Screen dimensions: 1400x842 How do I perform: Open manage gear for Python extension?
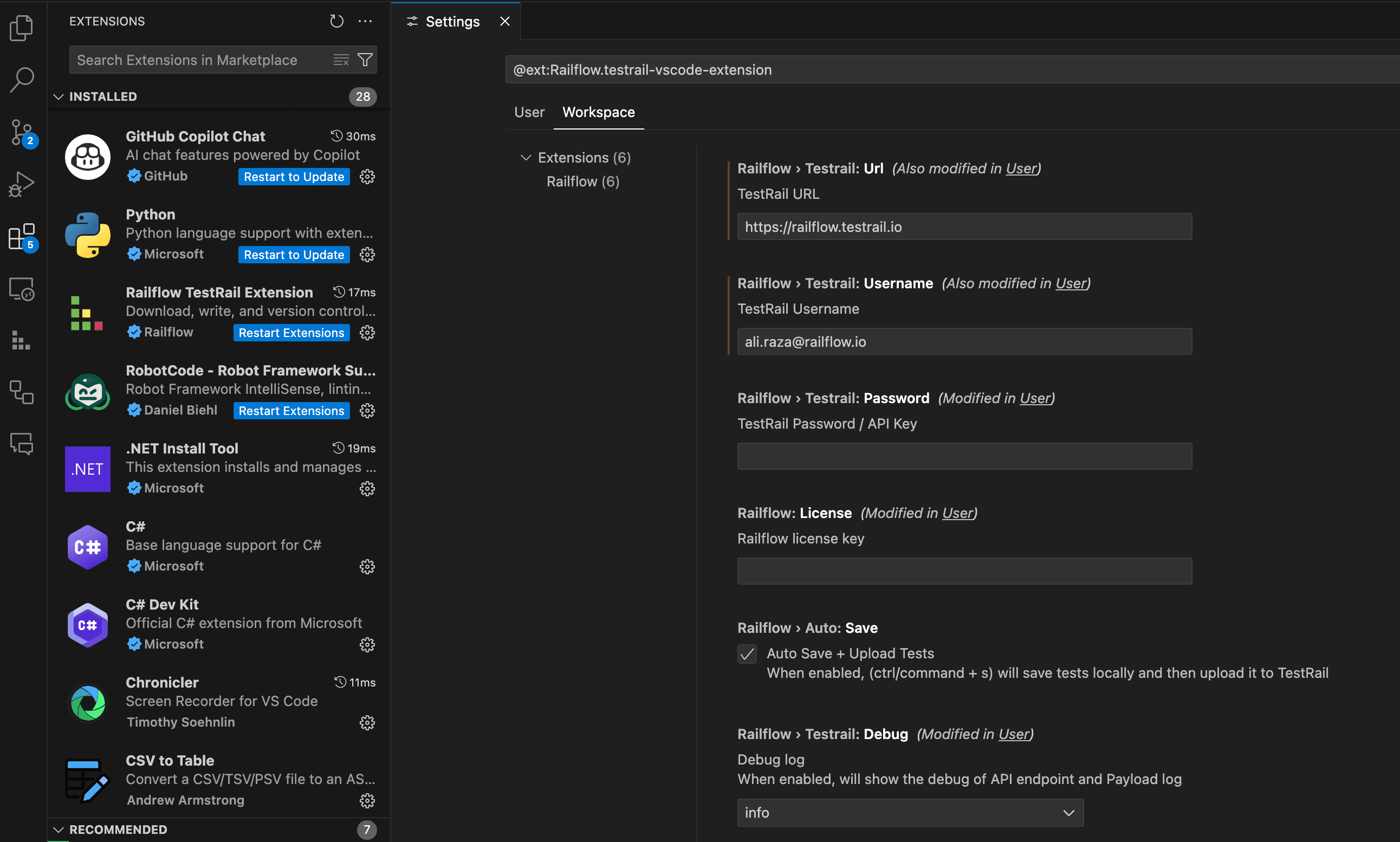tap(367, 255)
